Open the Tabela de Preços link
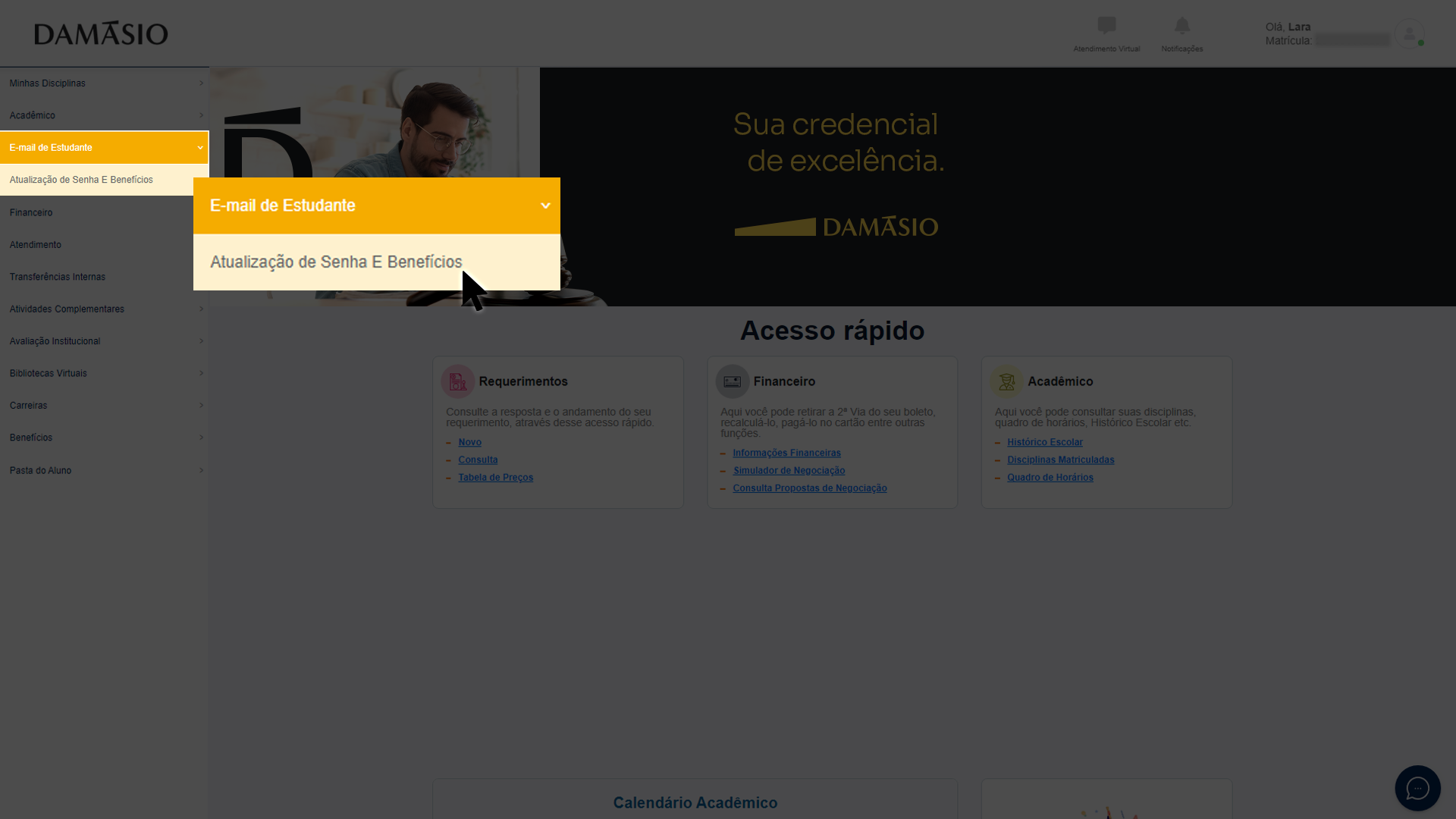The image size is (1456, 819). tap(495, 477)
